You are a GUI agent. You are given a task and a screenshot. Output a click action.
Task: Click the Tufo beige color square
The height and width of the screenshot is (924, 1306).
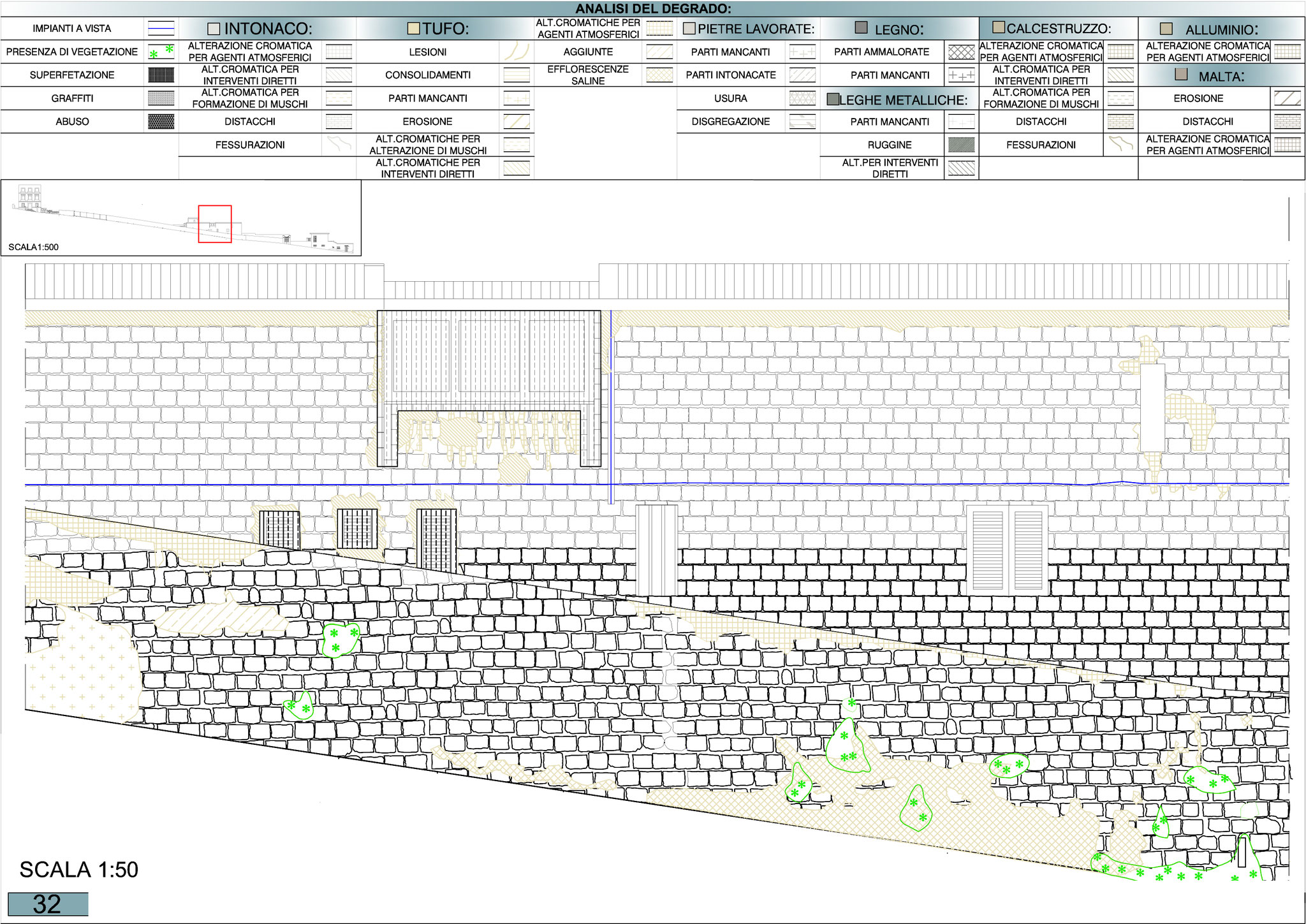414,29
